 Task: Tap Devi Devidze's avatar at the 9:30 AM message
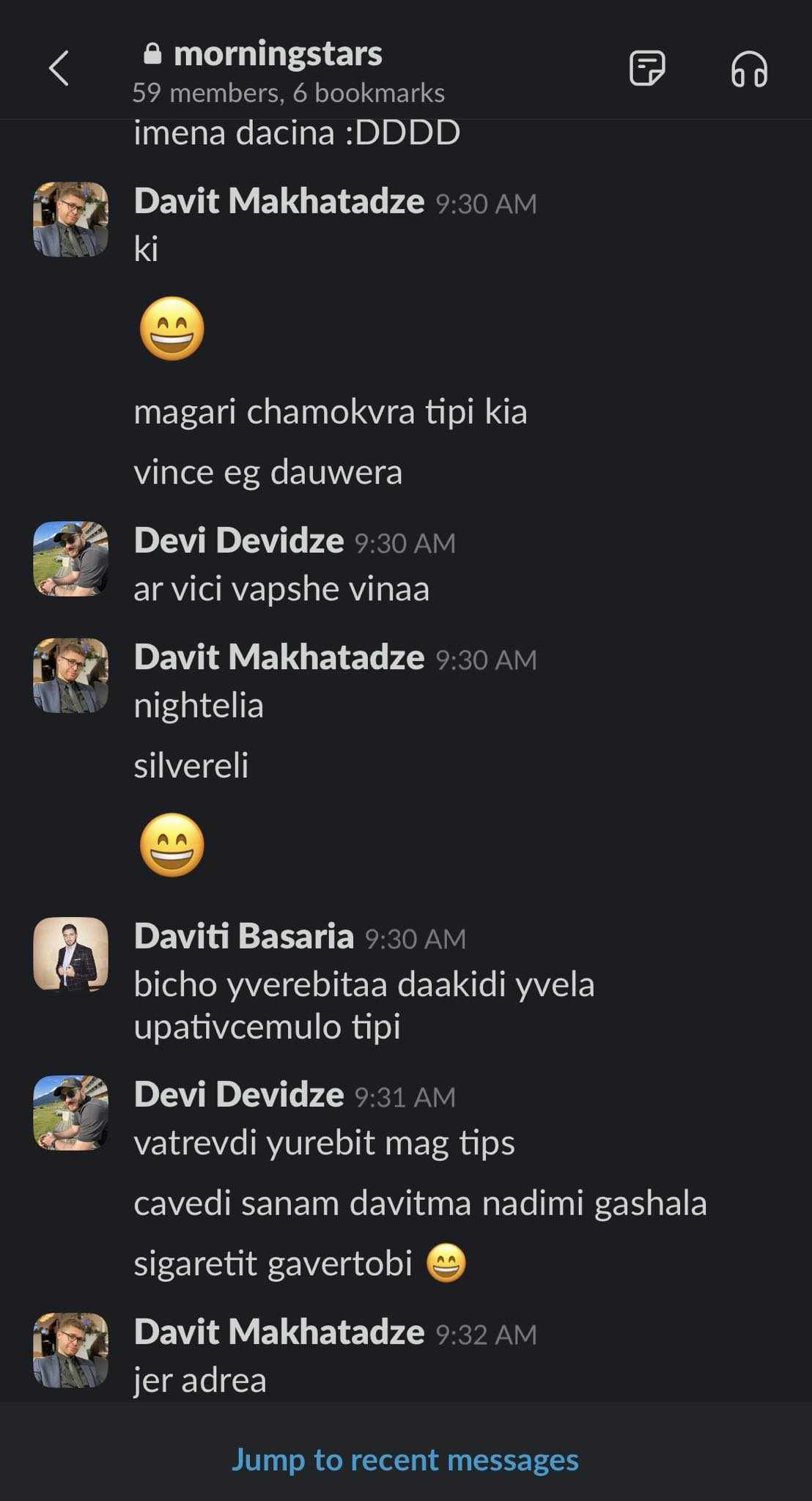click(x=71, y=558)
